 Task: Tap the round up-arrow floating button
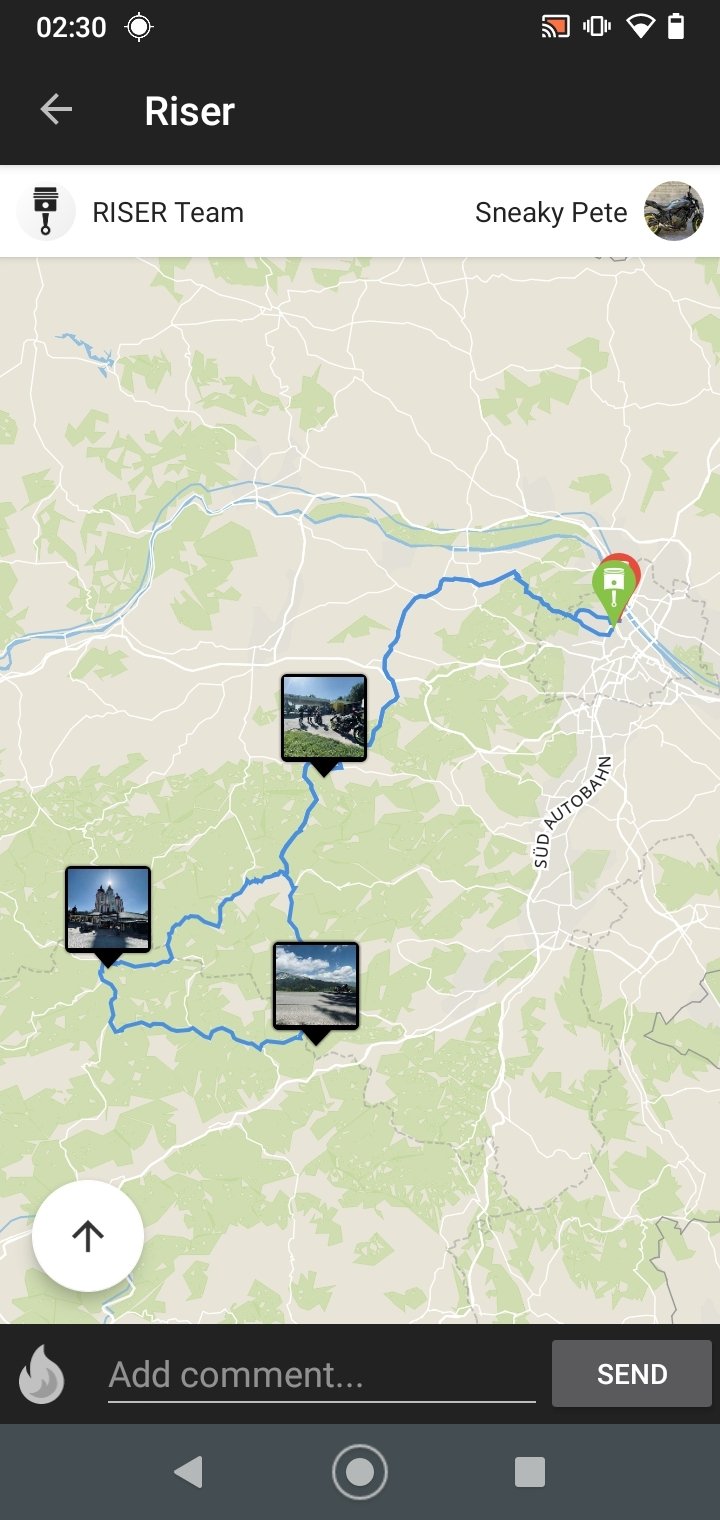(88, 1236)
